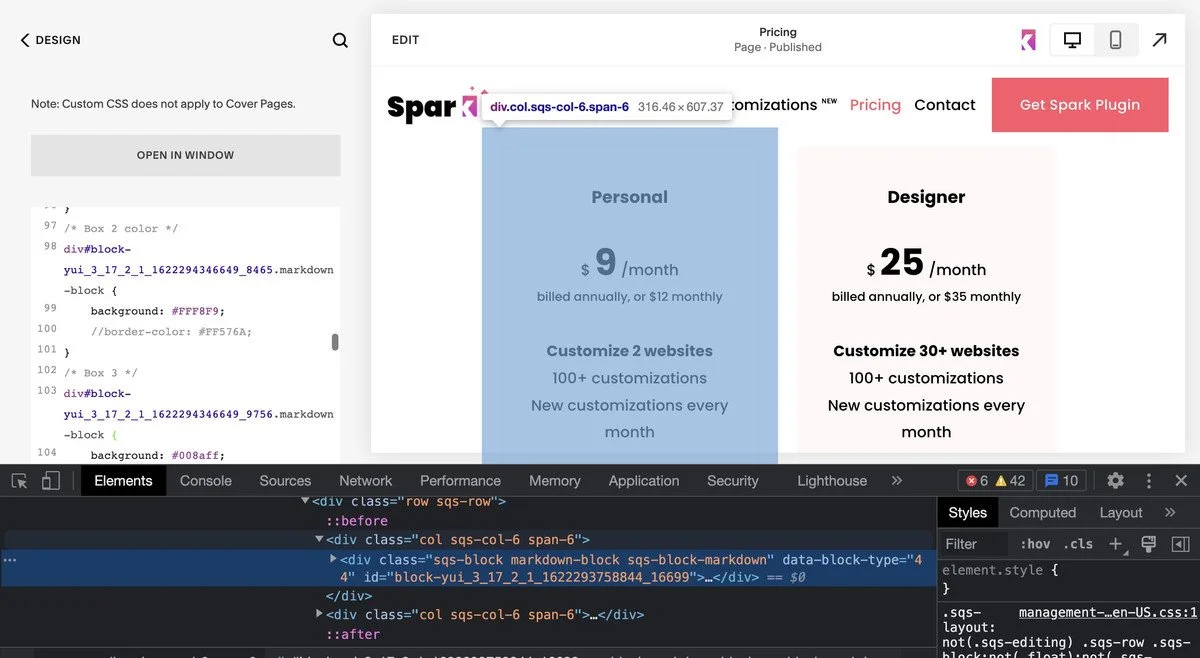This screenshot has height=658, width=1200.
Task: Click the OPEN IN WINDOW button
Action: [185, 155]
